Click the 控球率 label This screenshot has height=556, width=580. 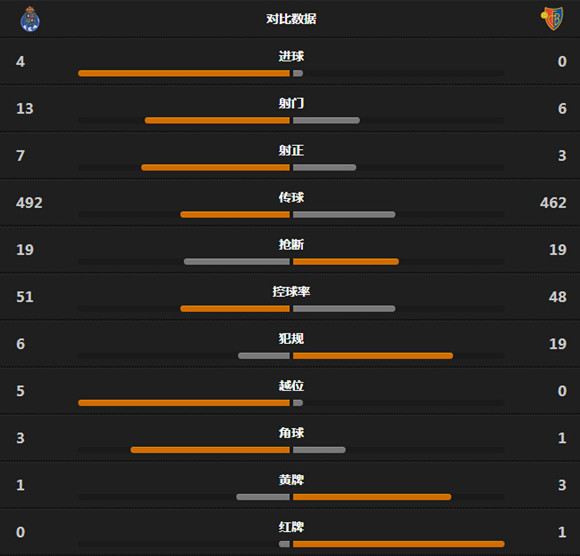291,292
